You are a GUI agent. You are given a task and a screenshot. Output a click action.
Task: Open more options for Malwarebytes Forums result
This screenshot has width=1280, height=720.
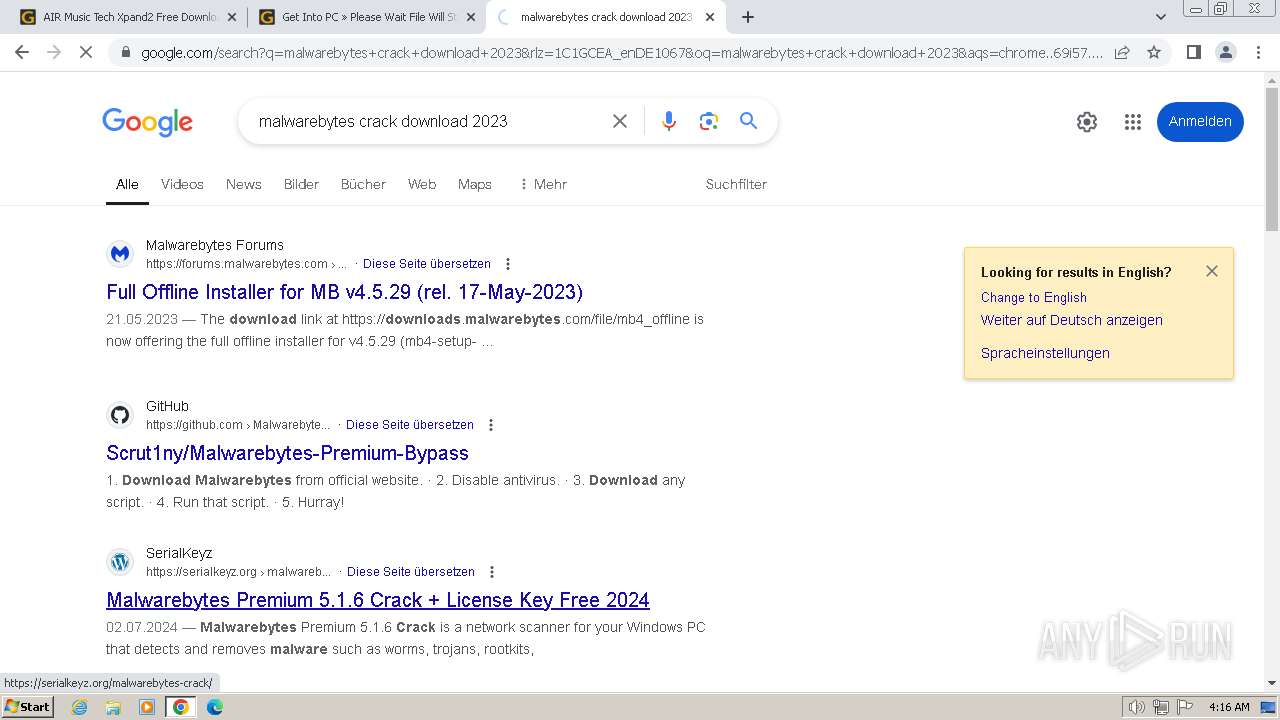coord(508,264)
